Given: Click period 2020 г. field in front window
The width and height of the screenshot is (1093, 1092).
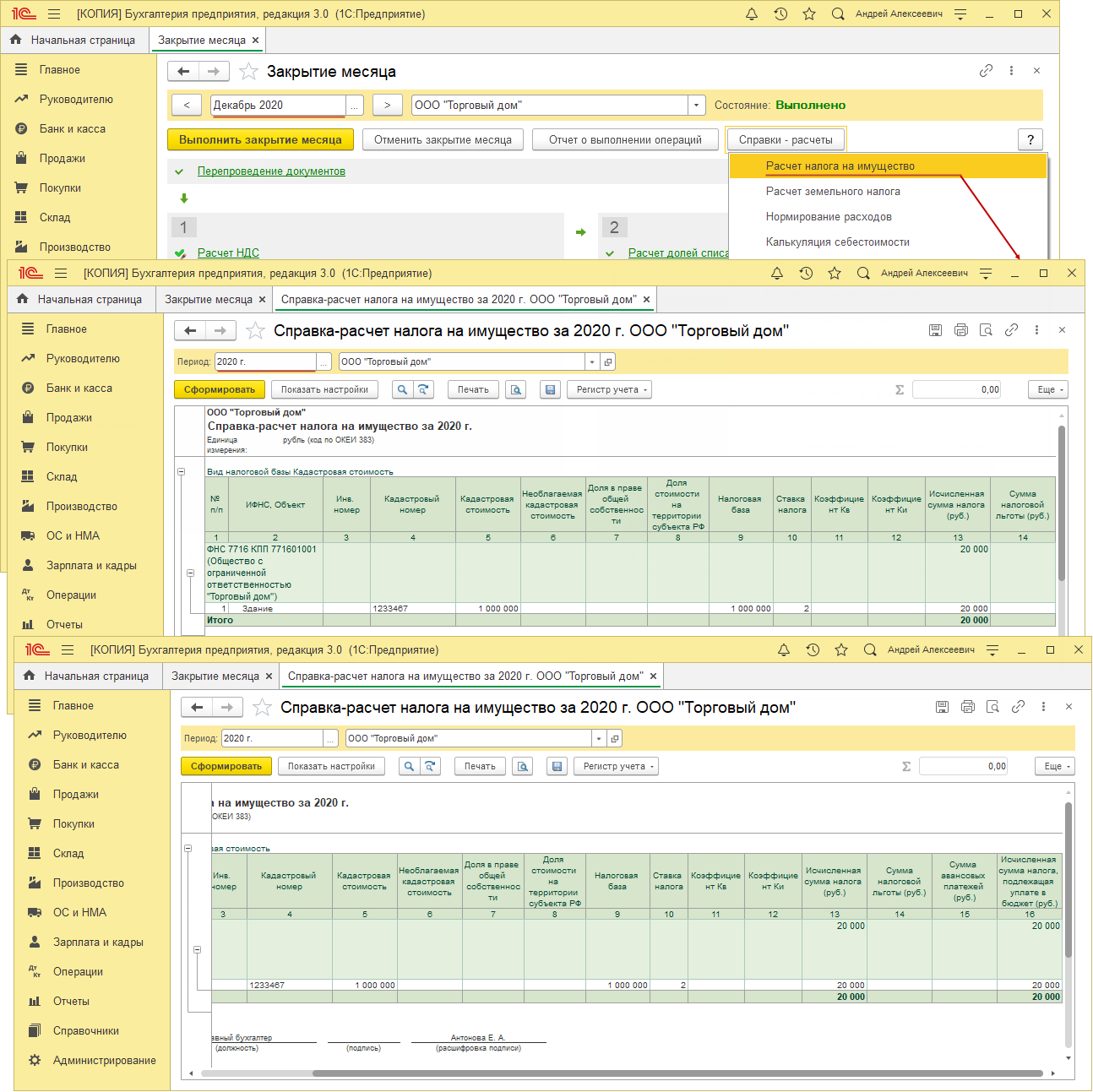Looking at the screenshot, I should tap(272, 738).
